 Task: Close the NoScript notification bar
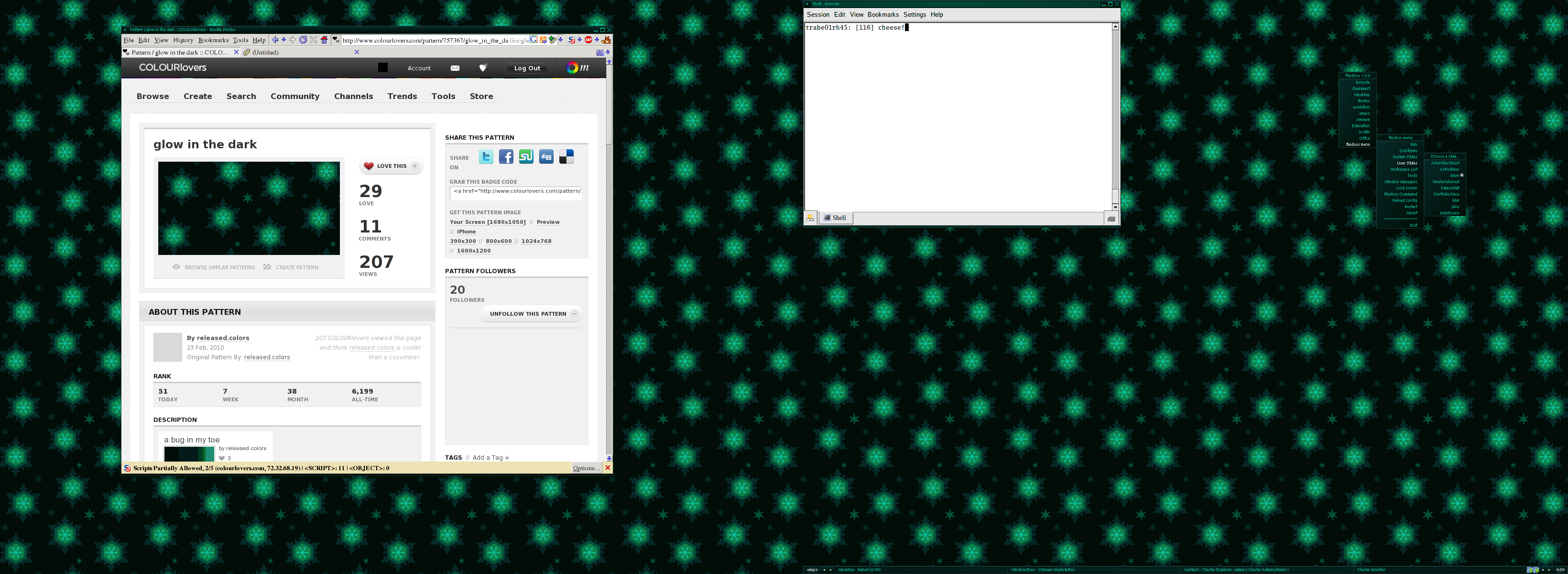click(x=608, y=468)
